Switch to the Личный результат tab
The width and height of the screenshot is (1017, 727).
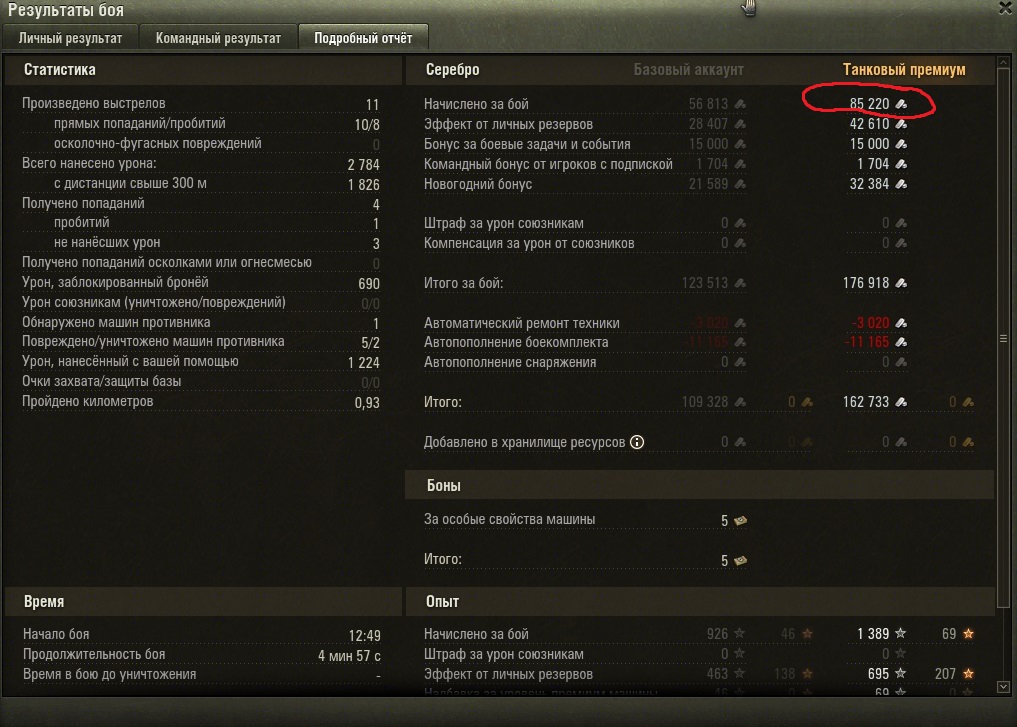(x=70, y=38)
